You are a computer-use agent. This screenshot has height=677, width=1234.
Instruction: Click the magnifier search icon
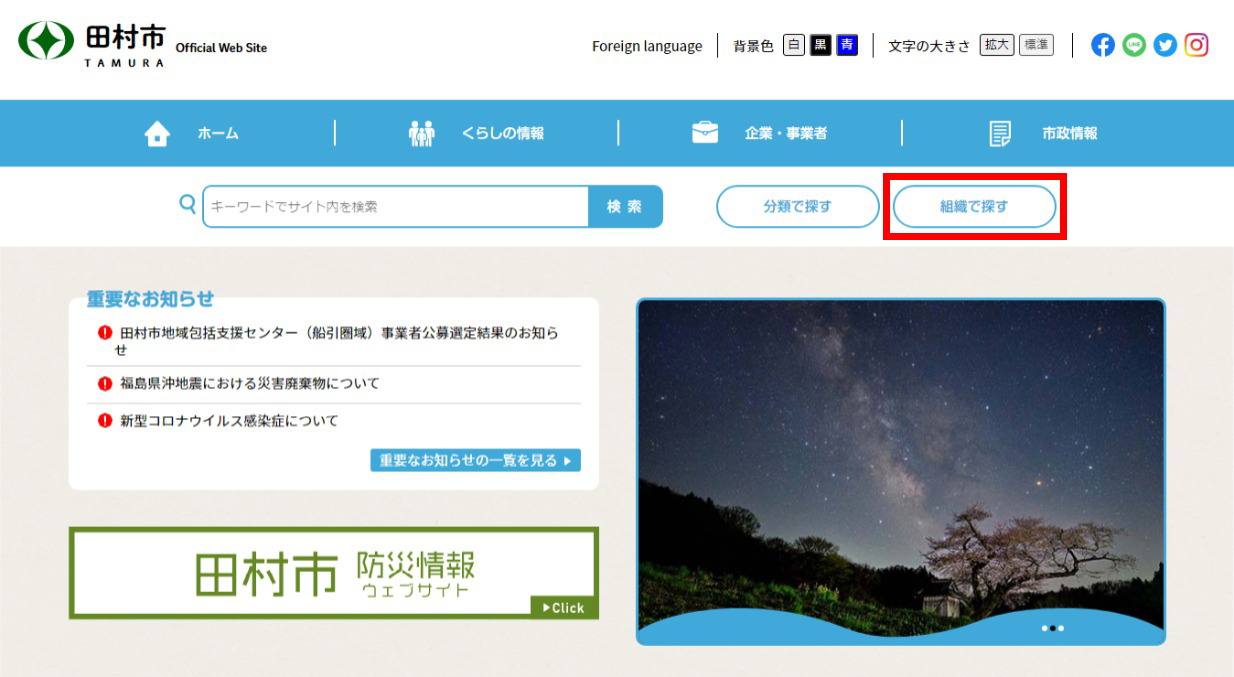click(x=187, y=204)
